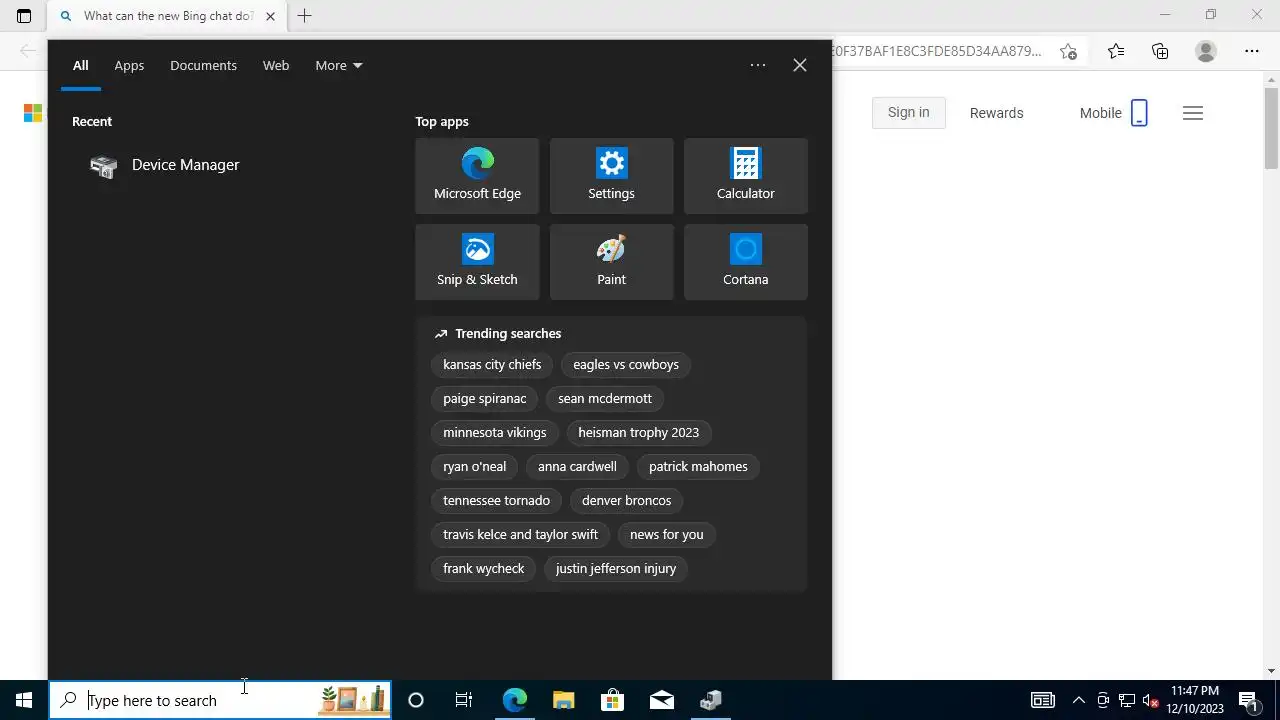1280x720 pixels.
Task: Click the Sign in button on Bing
Action: click(x=908, y=112)
